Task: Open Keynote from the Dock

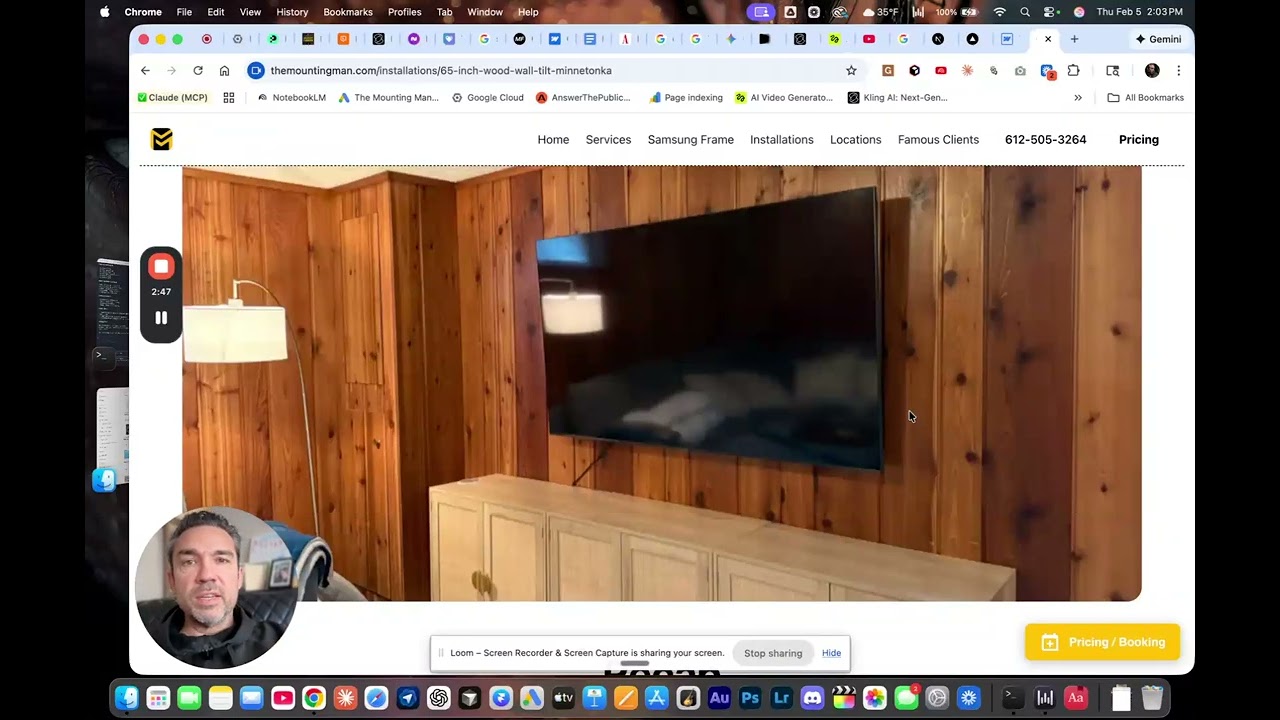Action: (594, 698)
